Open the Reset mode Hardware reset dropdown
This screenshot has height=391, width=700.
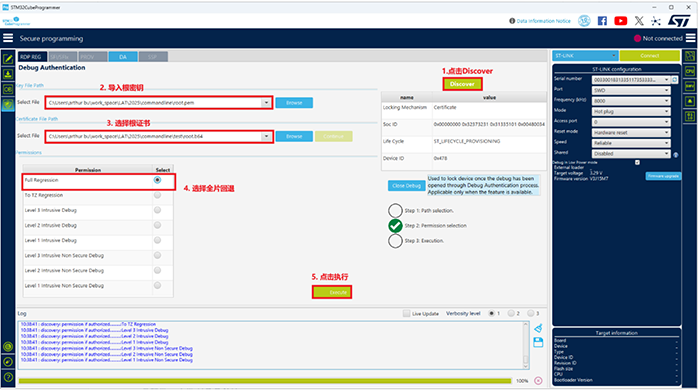(631, 133)
